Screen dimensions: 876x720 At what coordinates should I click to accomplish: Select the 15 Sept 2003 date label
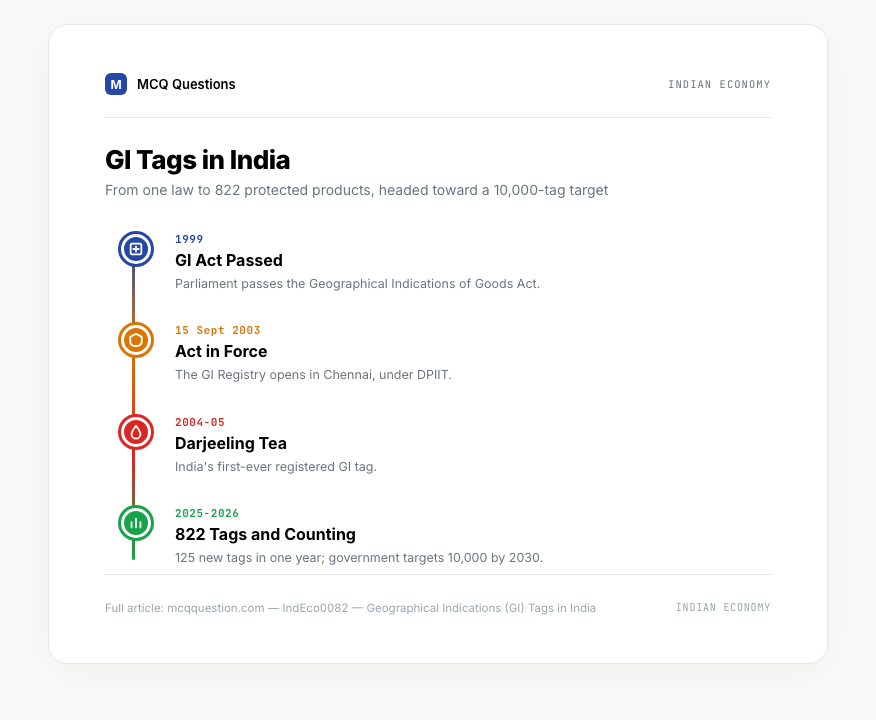pos(217,330)
